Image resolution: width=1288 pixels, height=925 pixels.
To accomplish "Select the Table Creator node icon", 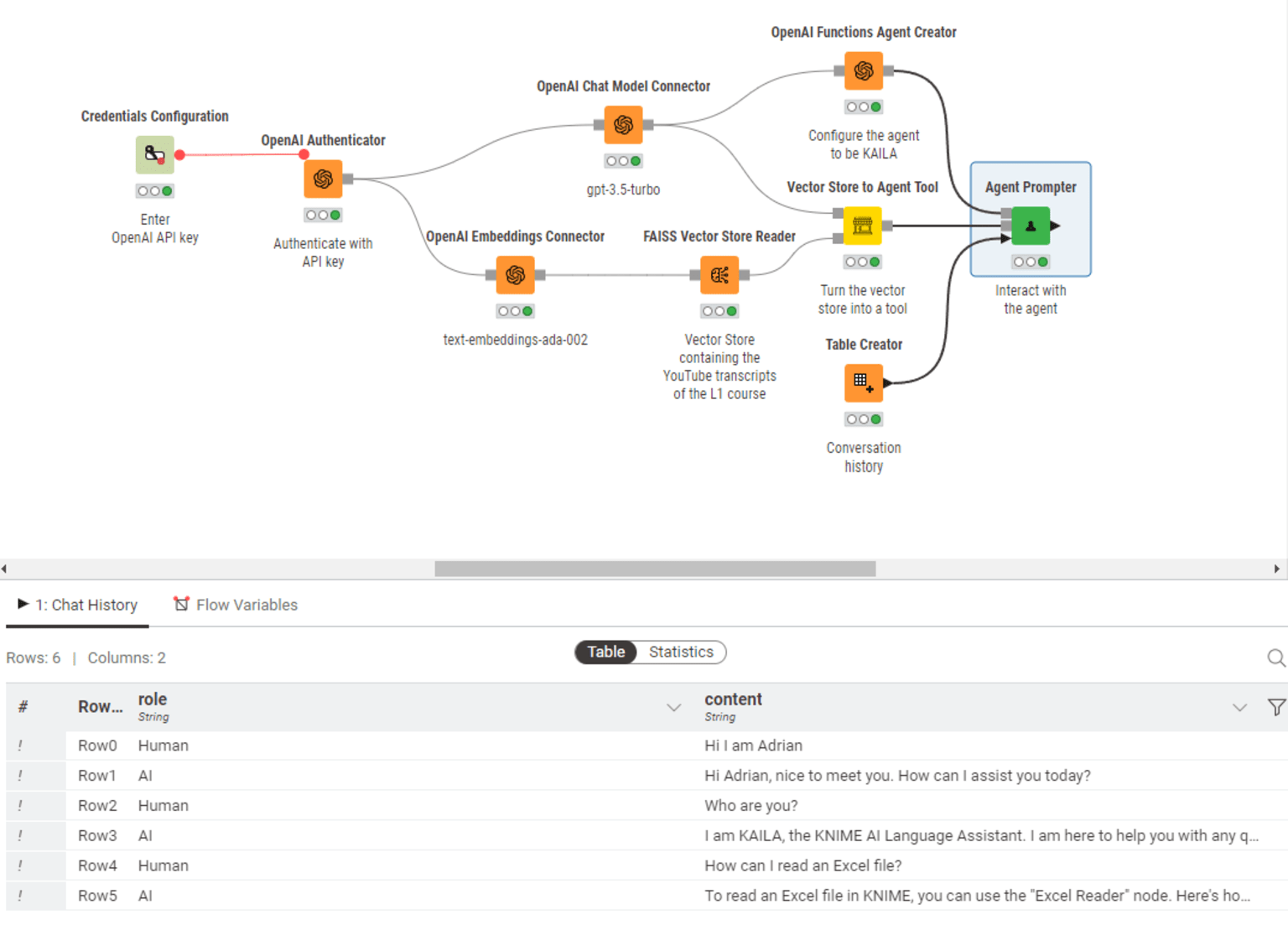I will click(x=863, y=383).
